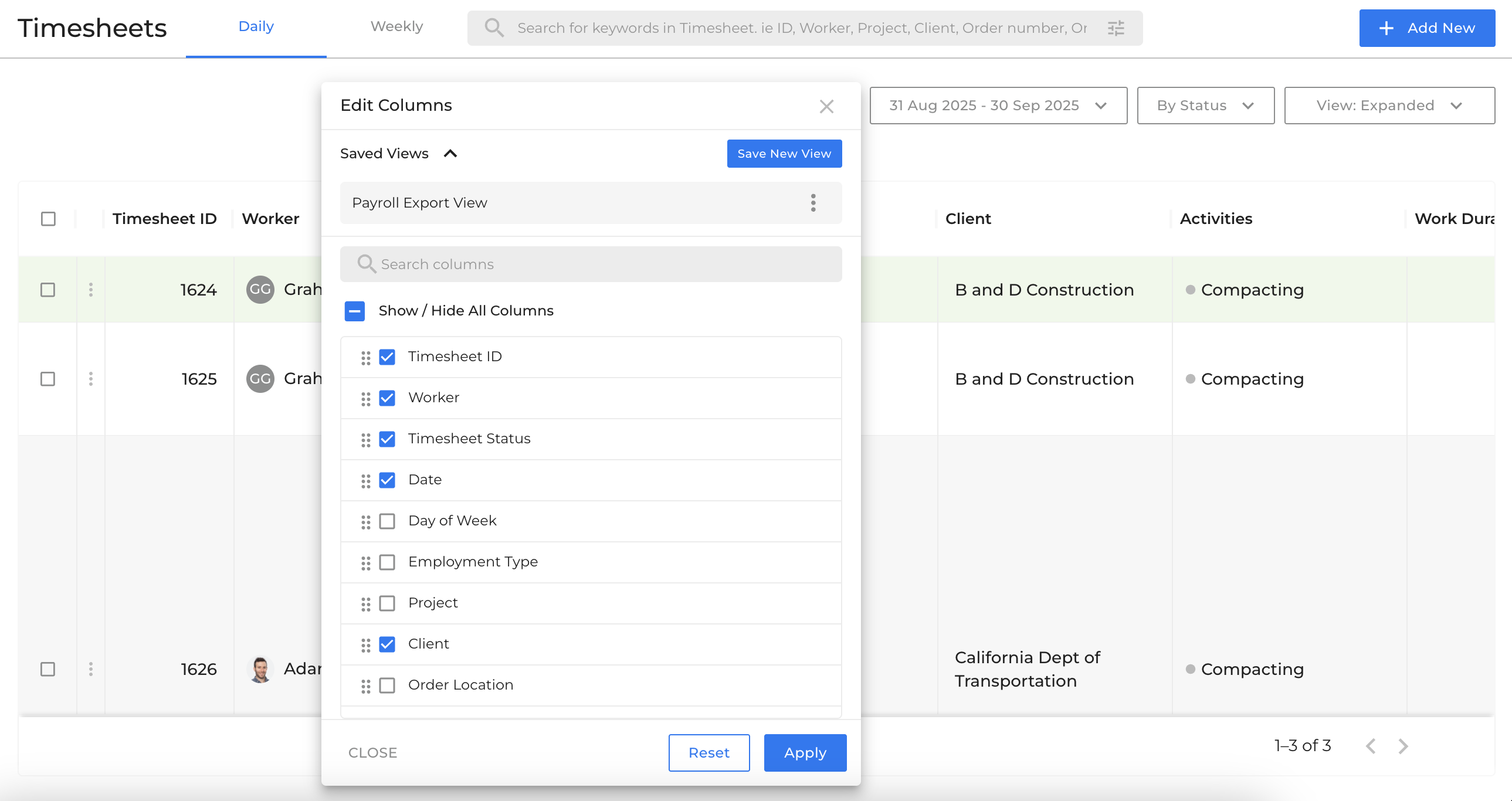Click the plus icon on Add New button
The width and height of the screenshot is (1512, 801).
[1386, 28]
